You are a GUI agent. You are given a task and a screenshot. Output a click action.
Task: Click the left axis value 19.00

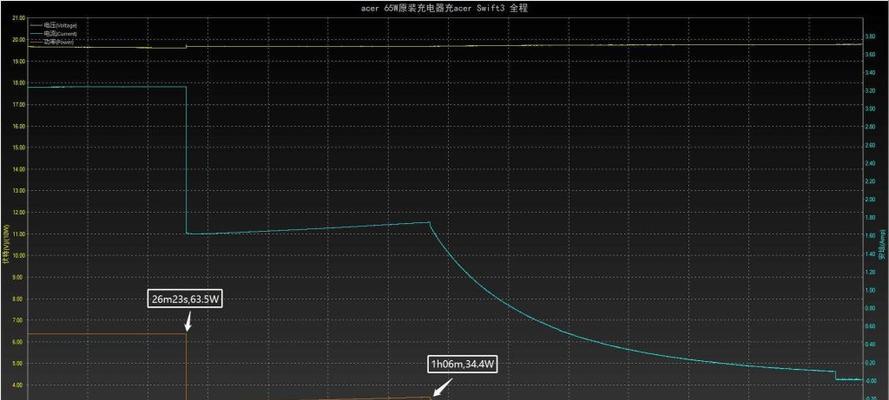pyautogui.click(x=19, y=61)
